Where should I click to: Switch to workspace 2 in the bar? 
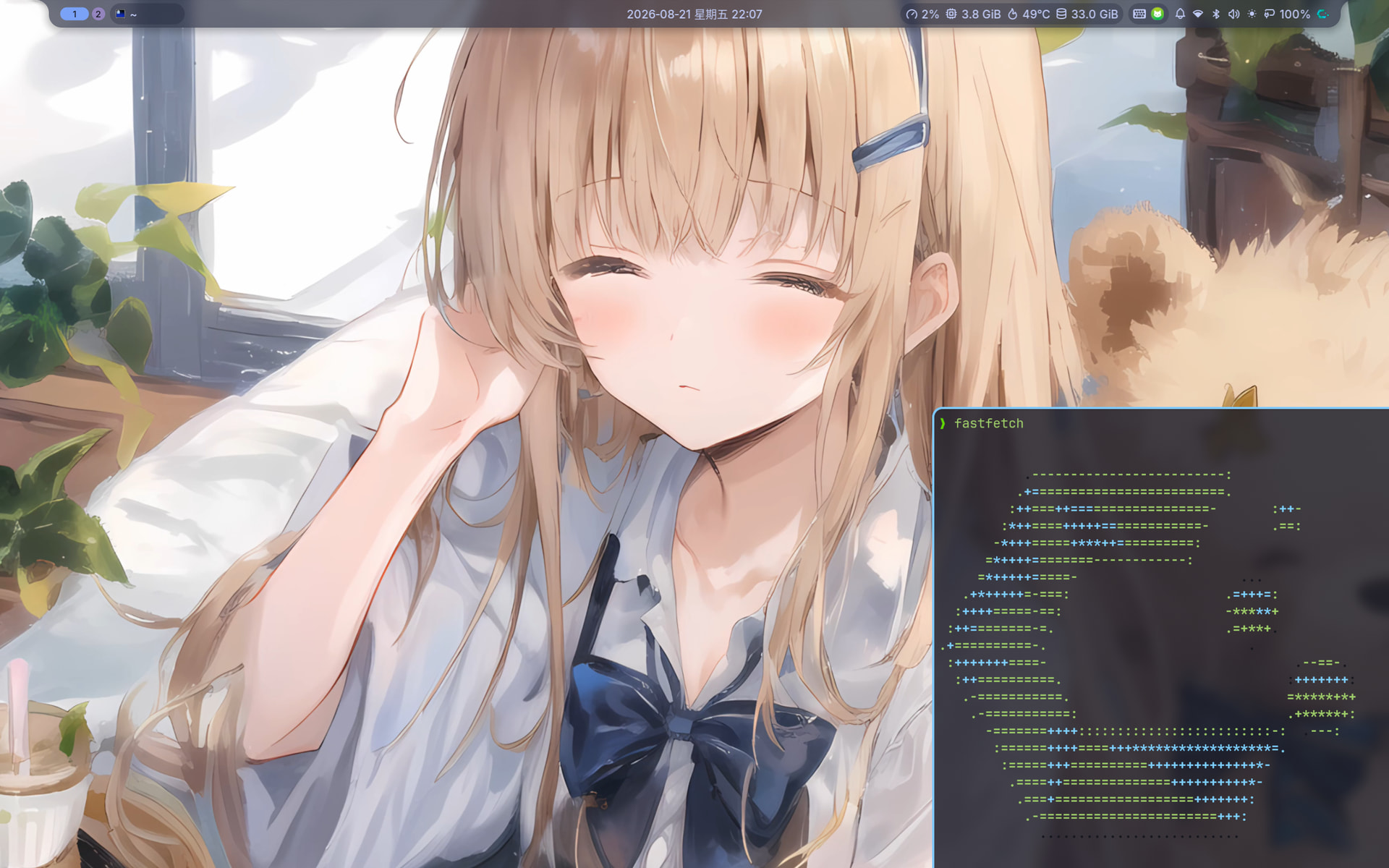click(98, 14)
